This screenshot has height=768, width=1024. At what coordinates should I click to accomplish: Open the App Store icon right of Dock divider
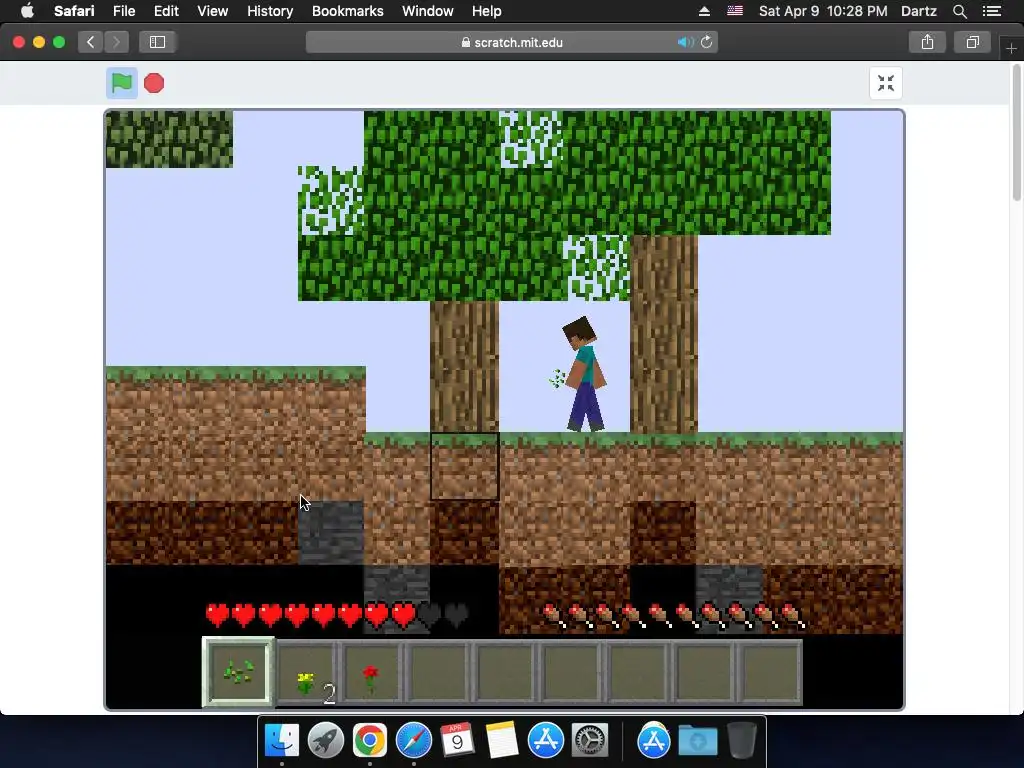pyautogui.click(x=654, y=741)
